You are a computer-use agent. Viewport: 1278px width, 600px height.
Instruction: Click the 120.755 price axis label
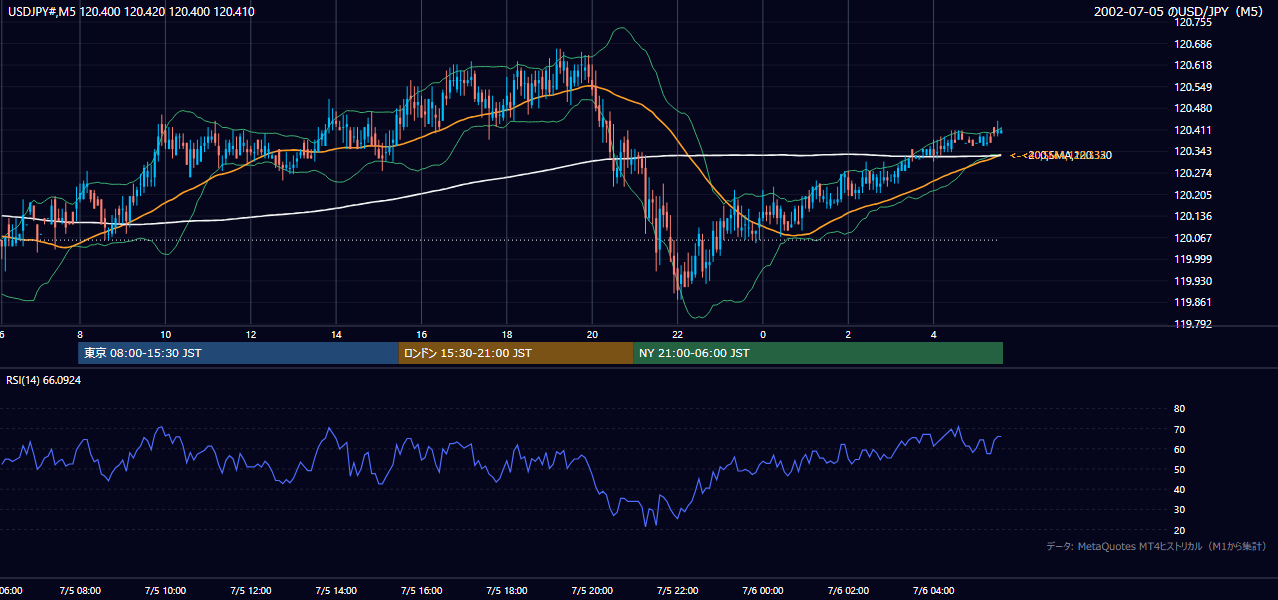(x=1194, y=23)
